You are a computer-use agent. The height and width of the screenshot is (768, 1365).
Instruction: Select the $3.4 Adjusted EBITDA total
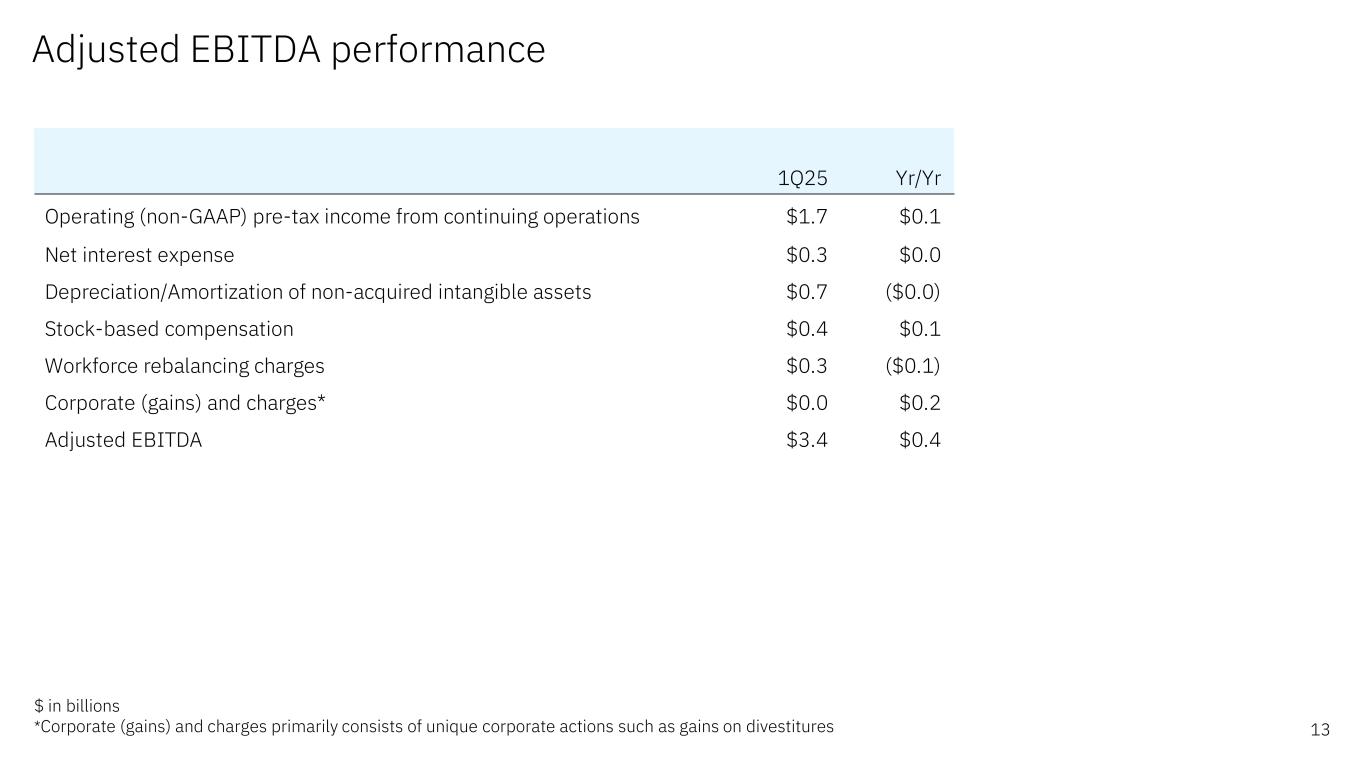click(806, 440)
